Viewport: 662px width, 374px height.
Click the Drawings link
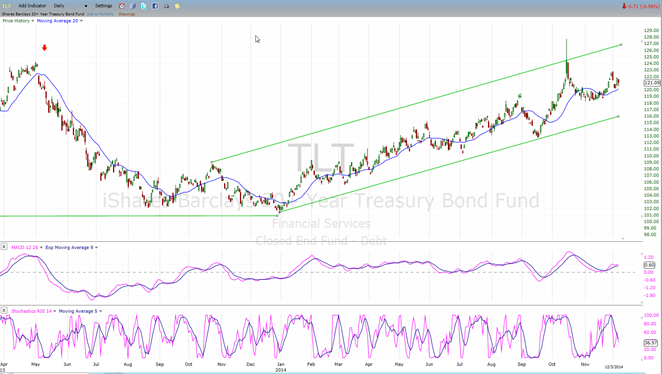coord(127,14)
